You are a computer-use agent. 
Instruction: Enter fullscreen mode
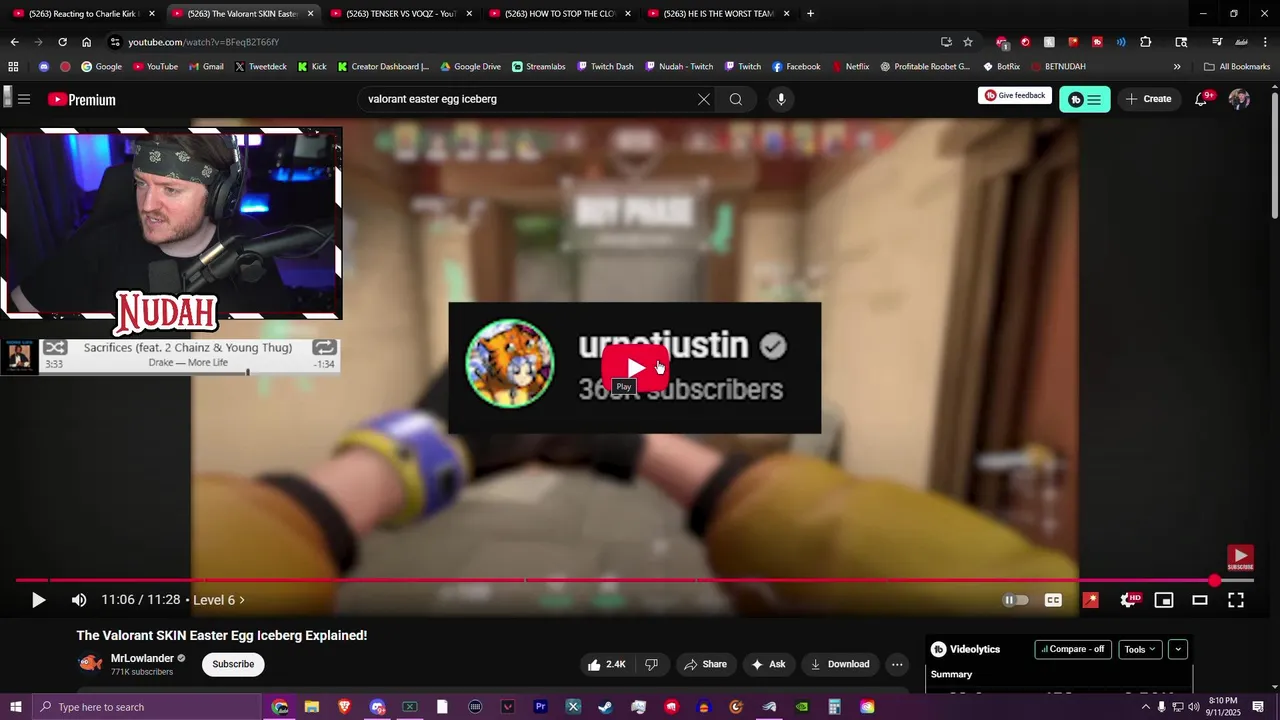pos(1236,600)
